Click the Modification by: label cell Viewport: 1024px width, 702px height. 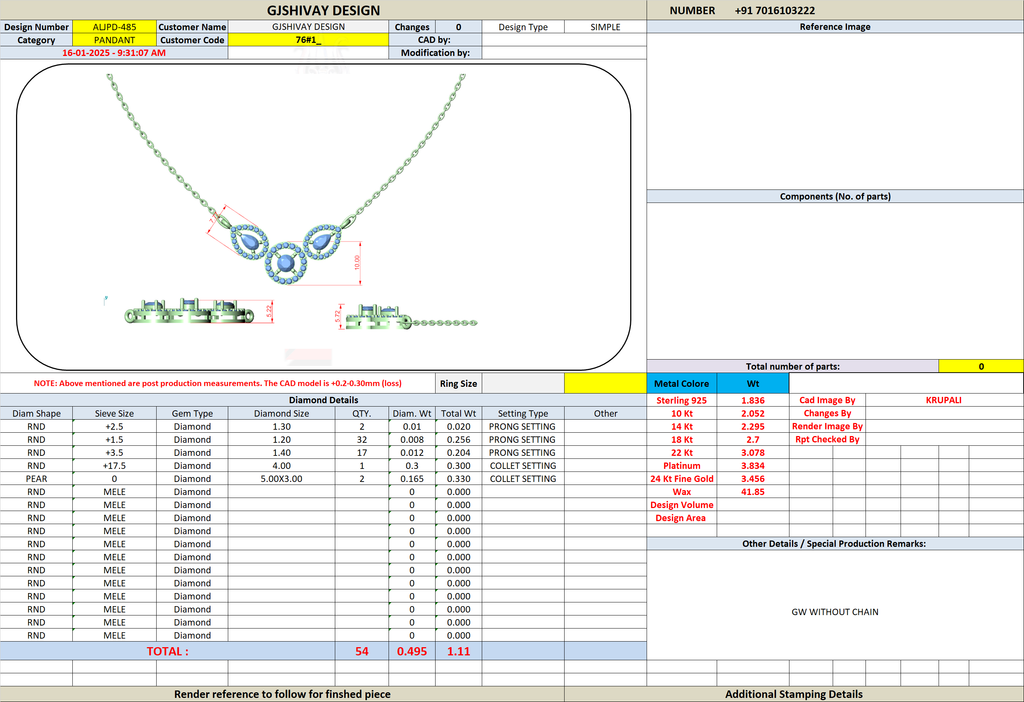(x=435, y=53)
